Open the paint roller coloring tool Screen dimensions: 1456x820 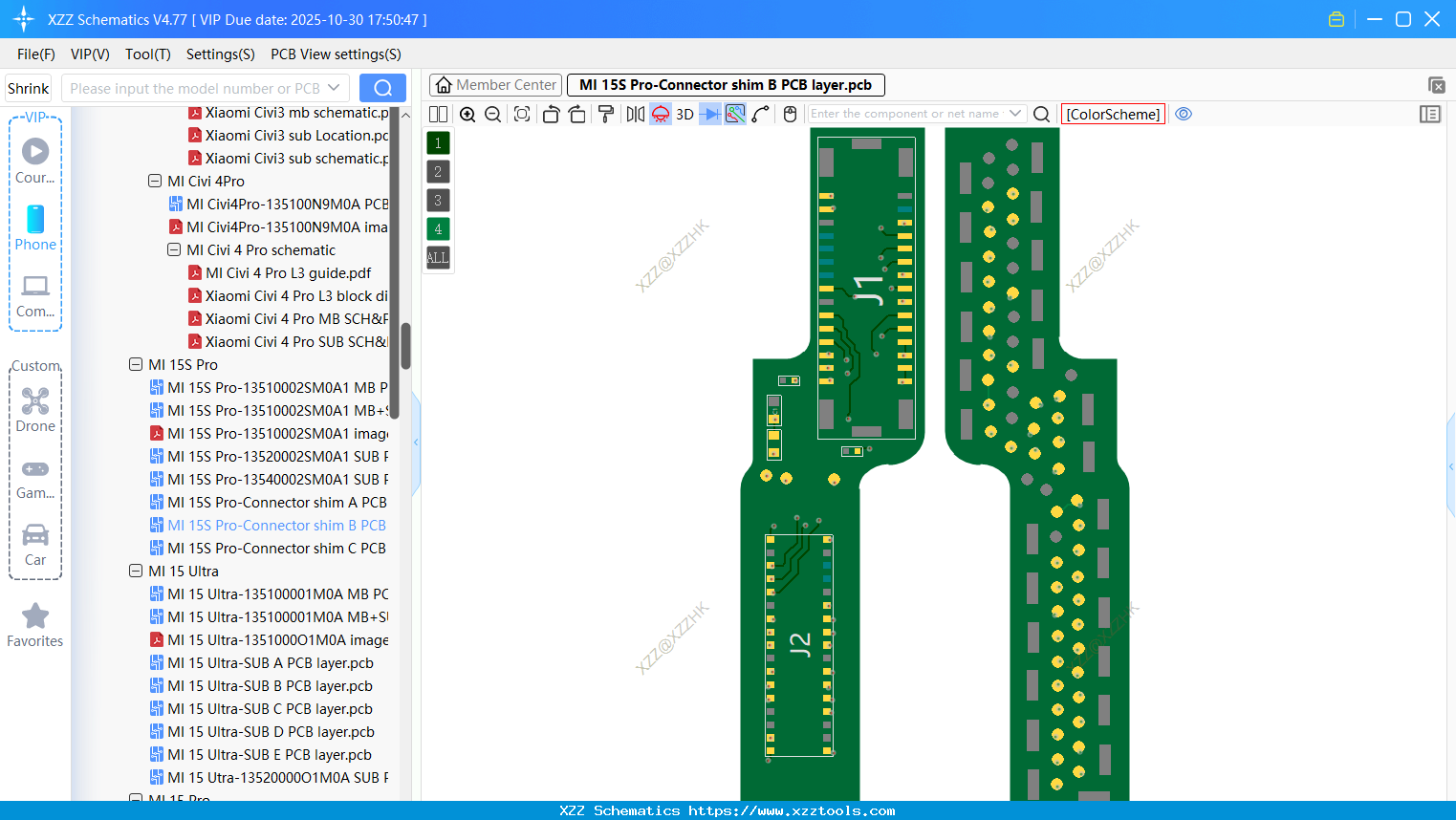point(606,114)
